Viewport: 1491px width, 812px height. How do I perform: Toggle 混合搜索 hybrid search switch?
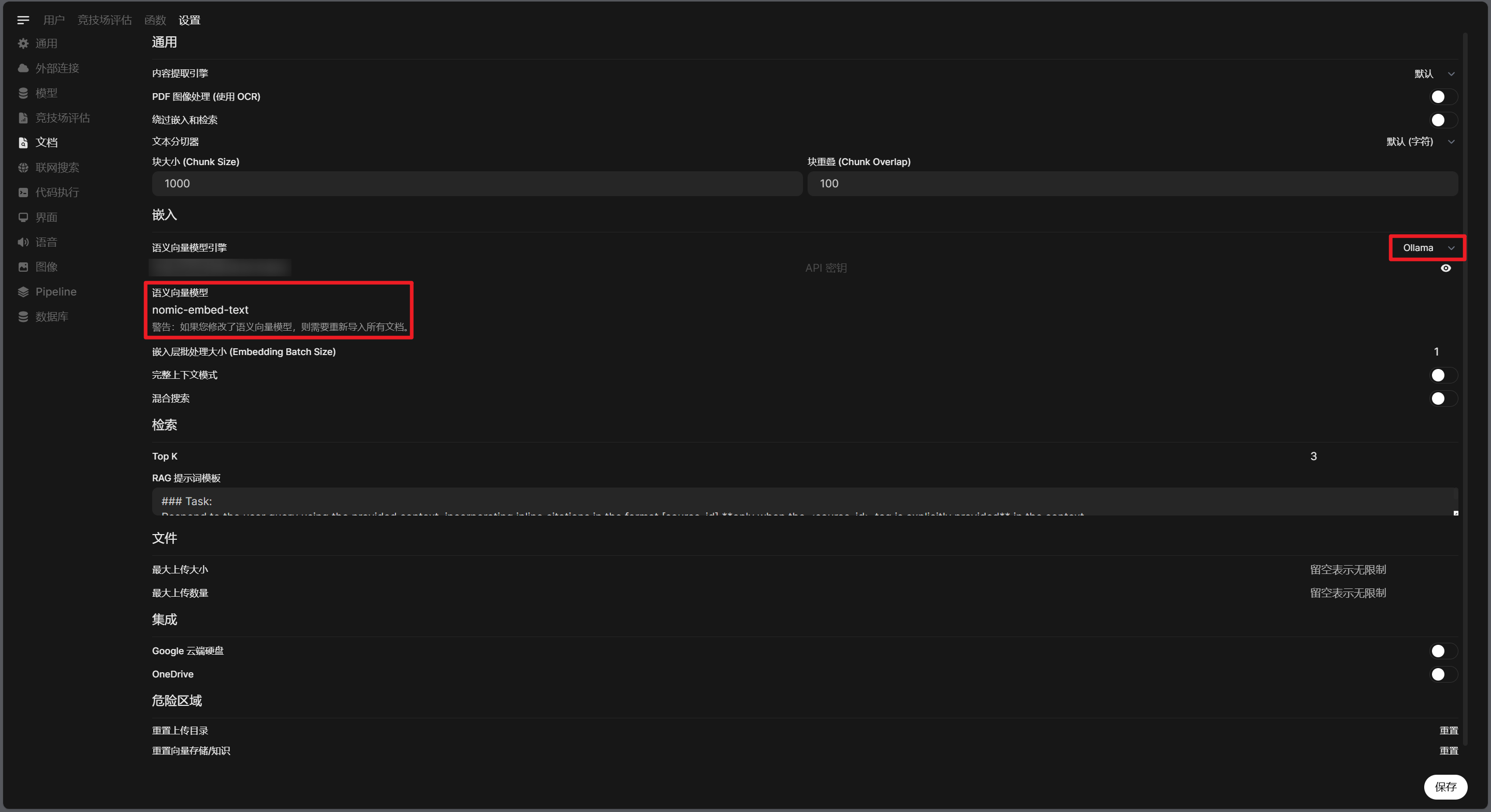pos(1443,398)
